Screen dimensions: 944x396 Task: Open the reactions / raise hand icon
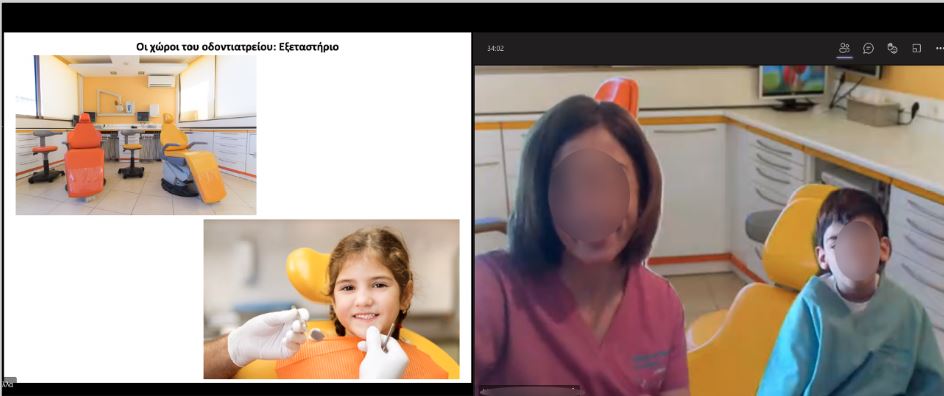click(x=892, y=48)
